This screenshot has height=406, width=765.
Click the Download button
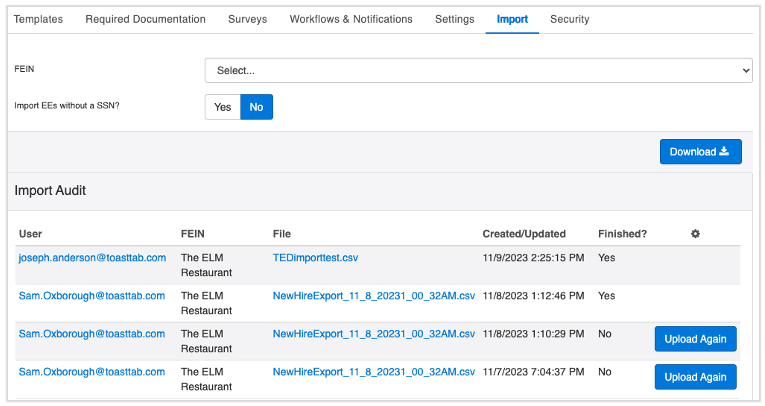click(x=700, y=152)
